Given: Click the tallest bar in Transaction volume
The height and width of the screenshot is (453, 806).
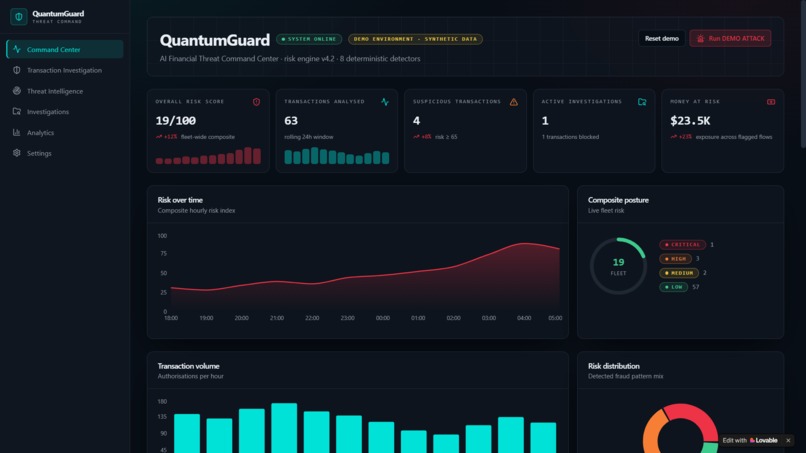Looking at the screenshot, I should pos(284,428).
